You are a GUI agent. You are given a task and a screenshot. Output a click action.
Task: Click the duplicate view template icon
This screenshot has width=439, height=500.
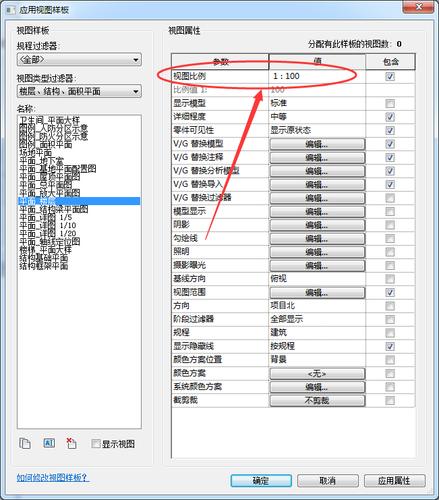click(25, 443)
